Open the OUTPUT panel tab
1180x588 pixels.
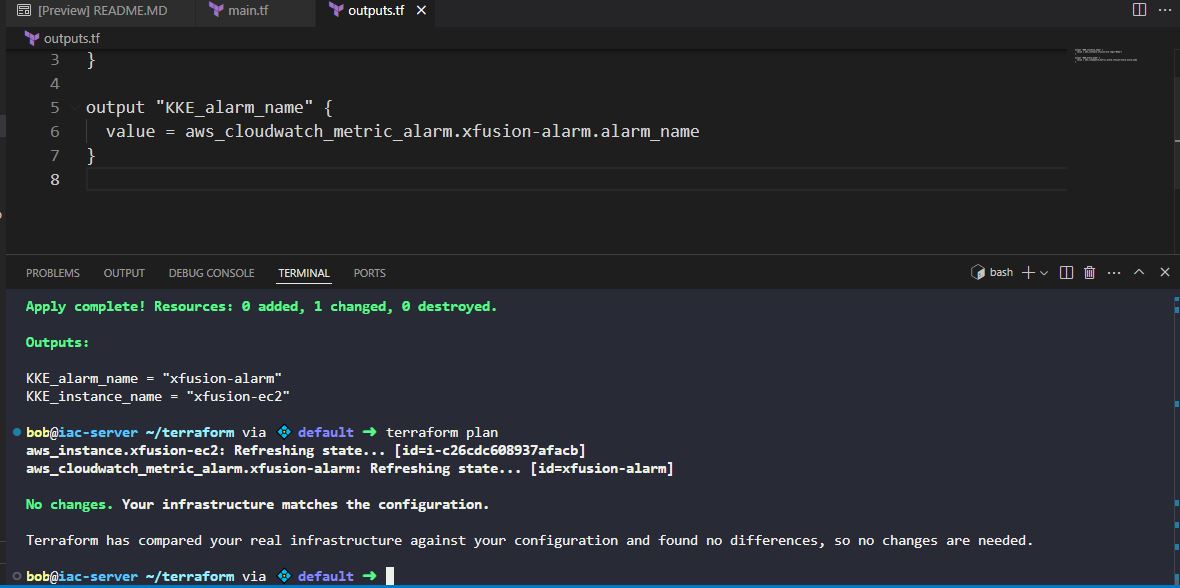124,273
